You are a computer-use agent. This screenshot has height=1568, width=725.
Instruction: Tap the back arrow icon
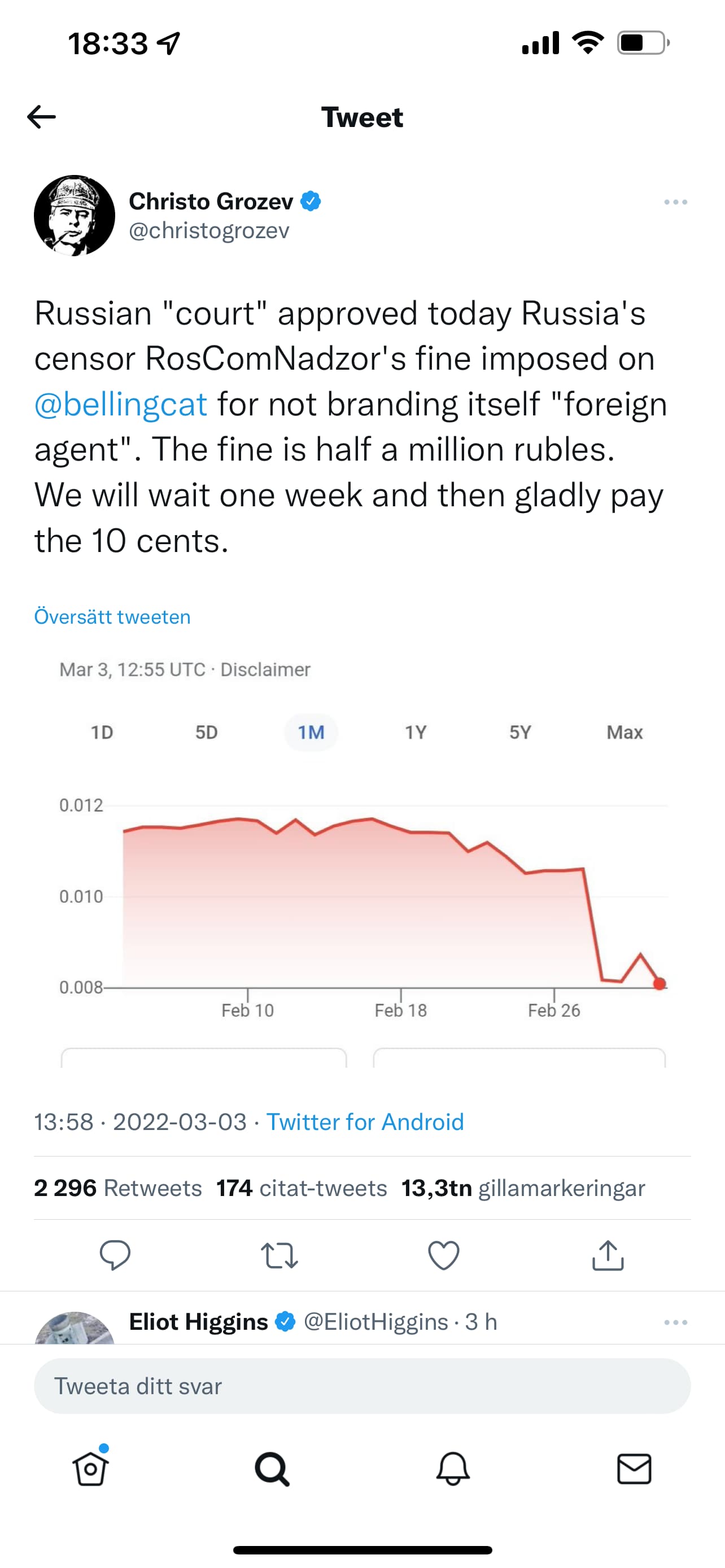pyautogui.click(x=41, y=117)
